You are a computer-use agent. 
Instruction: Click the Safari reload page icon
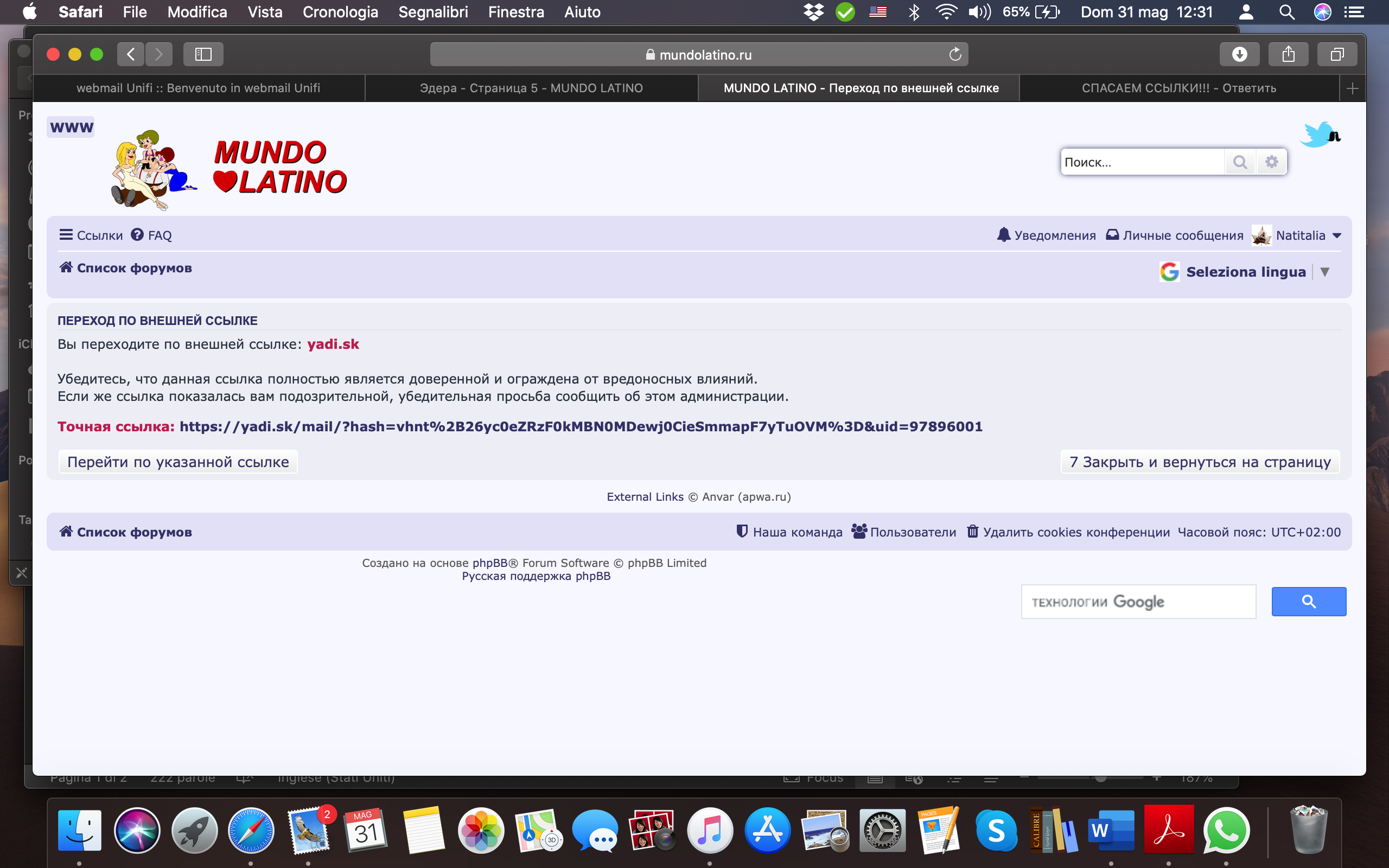(954, 55)
